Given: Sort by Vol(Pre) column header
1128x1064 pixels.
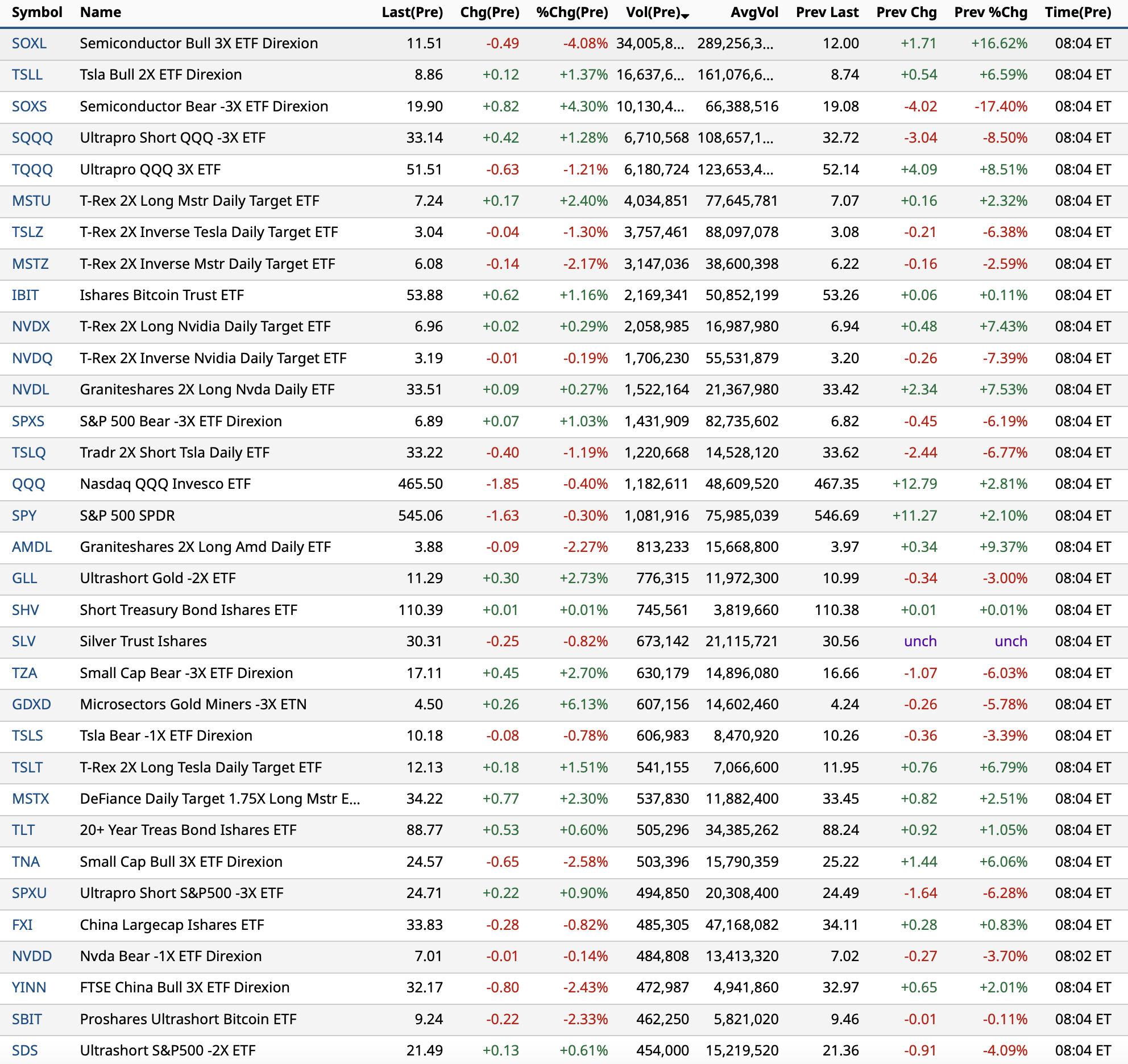Looking at the screenshot, I should coord(653,13).
